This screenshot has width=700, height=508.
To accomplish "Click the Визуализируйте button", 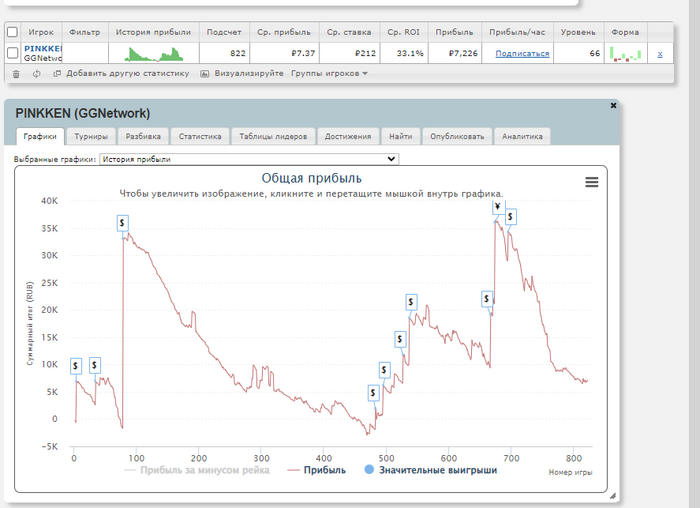I will pyautogui.click(x=249, y=73).
